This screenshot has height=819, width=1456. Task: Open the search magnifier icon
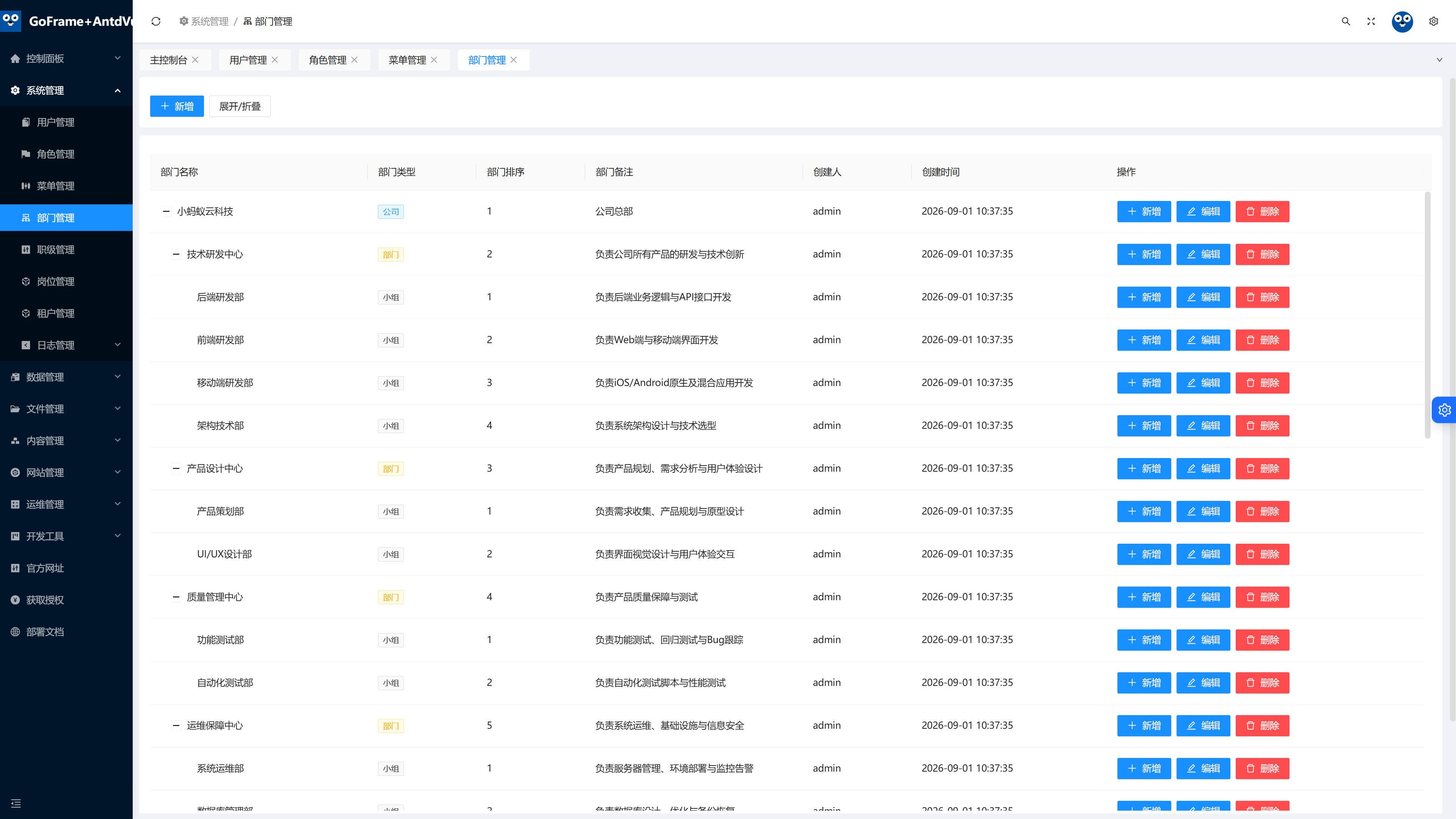coord(1346,22)
